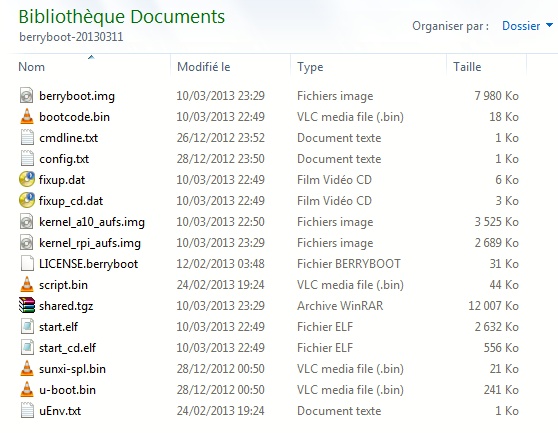
Task: Click the kernel_rpi_aufs.img disk image icon
Action: coord(27,243)
